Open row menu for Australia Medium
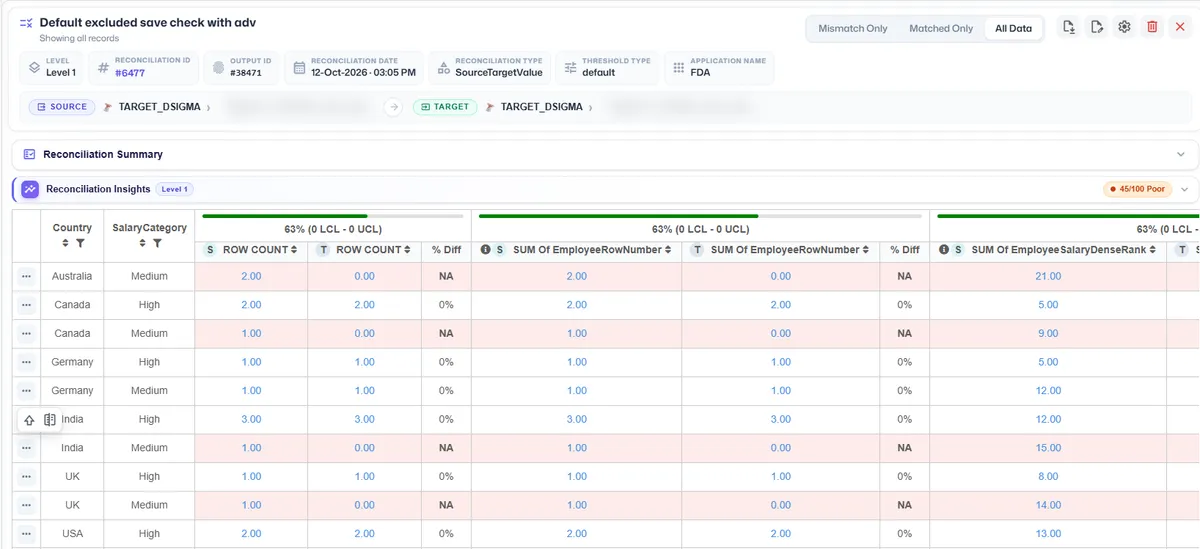 click(26, 277)
